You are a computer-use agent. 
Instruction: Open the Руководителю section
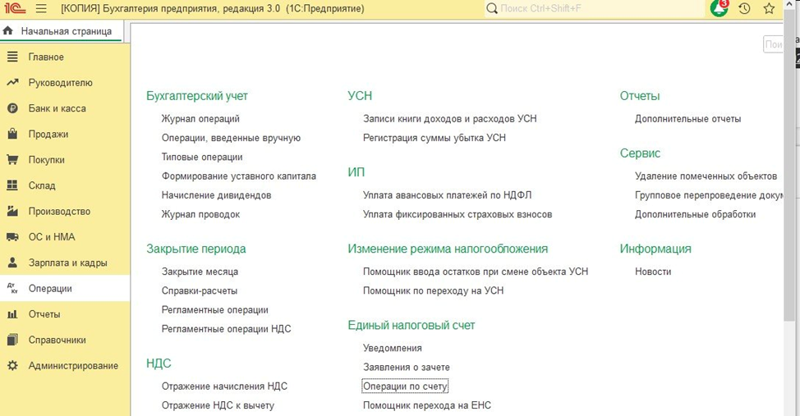pyautogui.click(x=65, y=82)
